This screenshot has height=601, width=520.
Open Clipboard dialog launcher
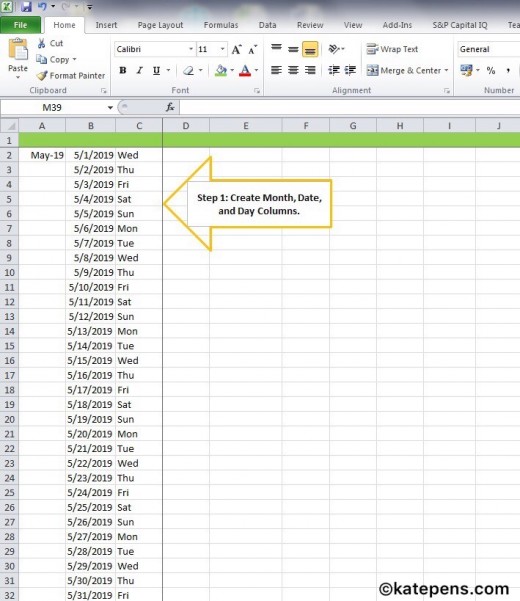[x=103, y=91]
